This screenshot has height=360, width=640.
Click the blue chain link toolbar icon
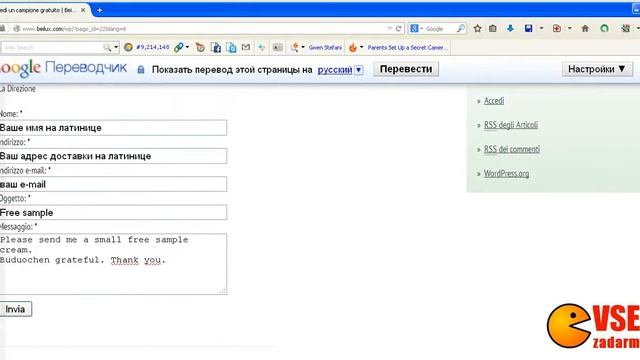pos(178,47)
